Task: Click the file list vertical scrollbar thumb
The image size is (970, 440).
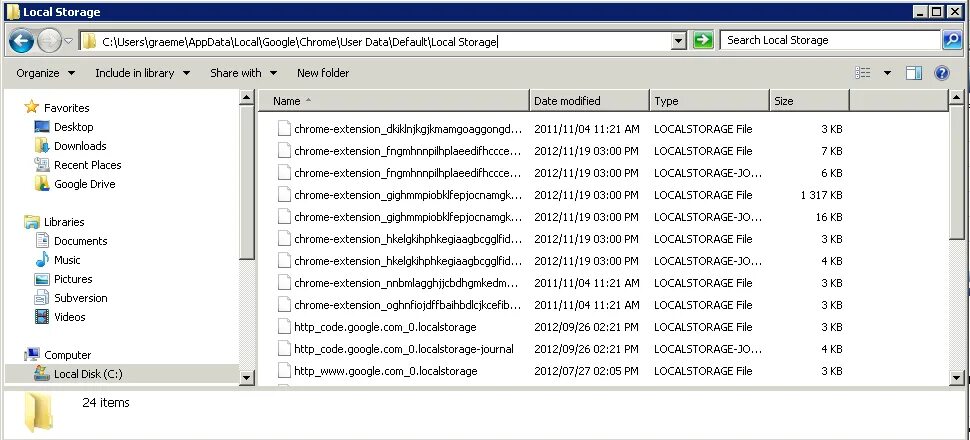Action: [x=956, y=171]
